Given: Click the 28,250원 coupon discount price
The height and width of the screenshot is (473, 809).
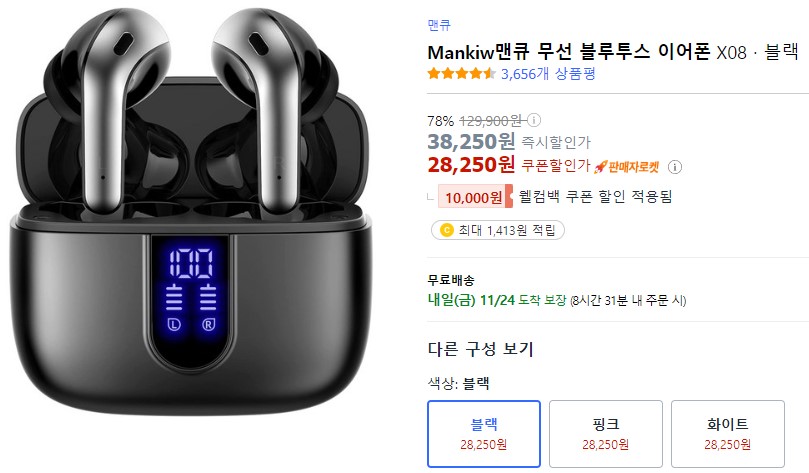Looking at the screenshot, I should click(x=471, y=165).
